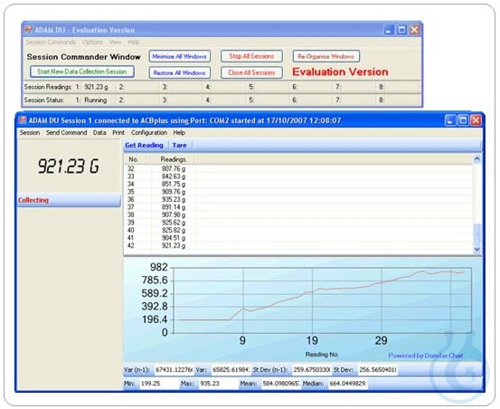Click the readings list scrollbar thumb
The width and height of the screenshot is (500, 409).
(x=477, y=234)
